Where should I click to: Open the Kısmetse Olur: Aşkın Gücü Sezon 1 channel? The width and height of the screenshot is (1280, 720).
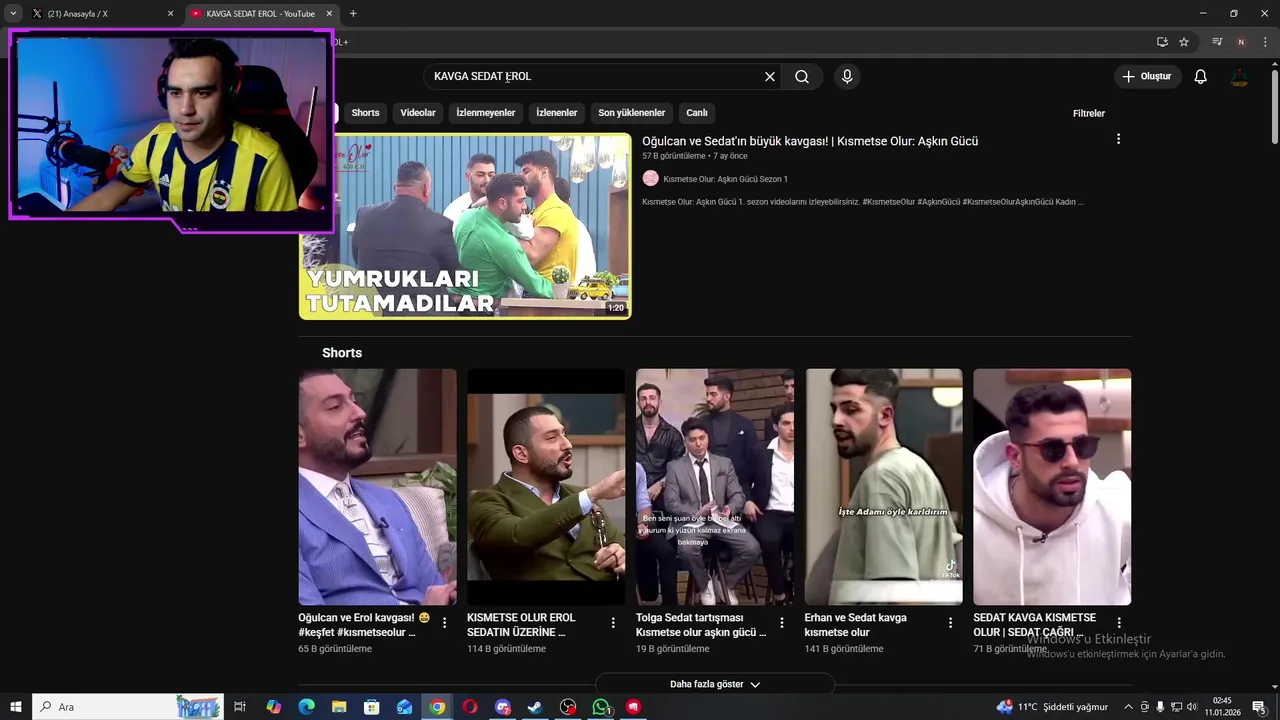(x=725, y=179)
